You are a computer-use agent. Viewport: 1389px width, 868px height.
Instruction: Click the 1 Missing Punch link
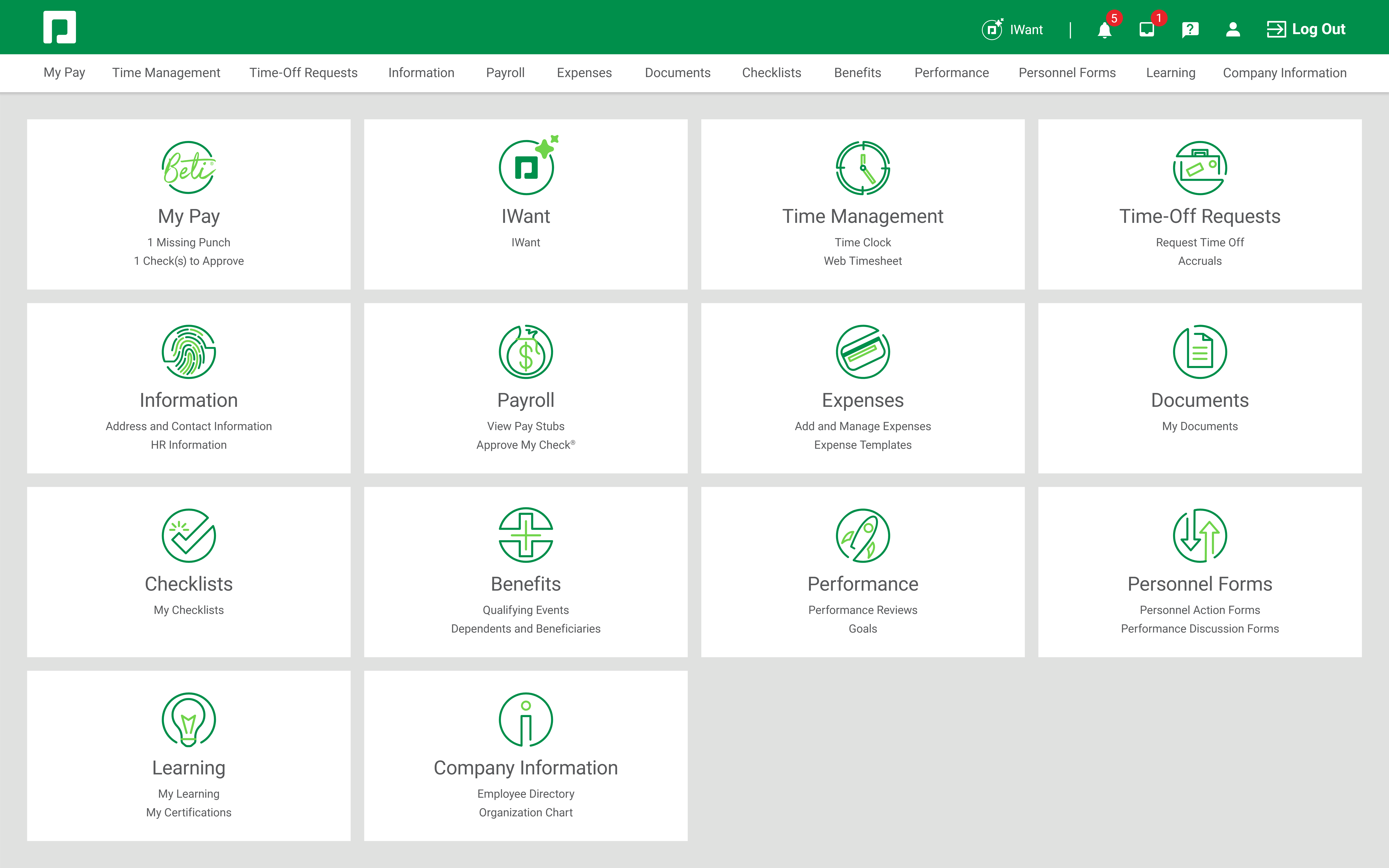[x=188, y=242]
